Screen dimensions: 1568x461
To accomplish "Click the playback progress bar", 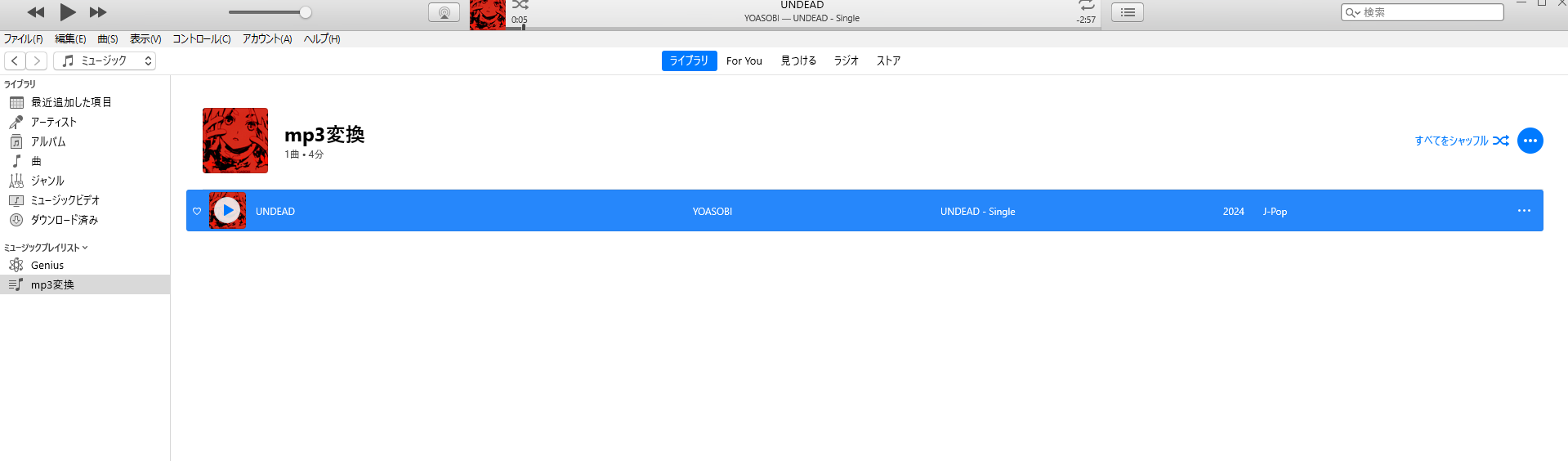I will coord(803,28).
